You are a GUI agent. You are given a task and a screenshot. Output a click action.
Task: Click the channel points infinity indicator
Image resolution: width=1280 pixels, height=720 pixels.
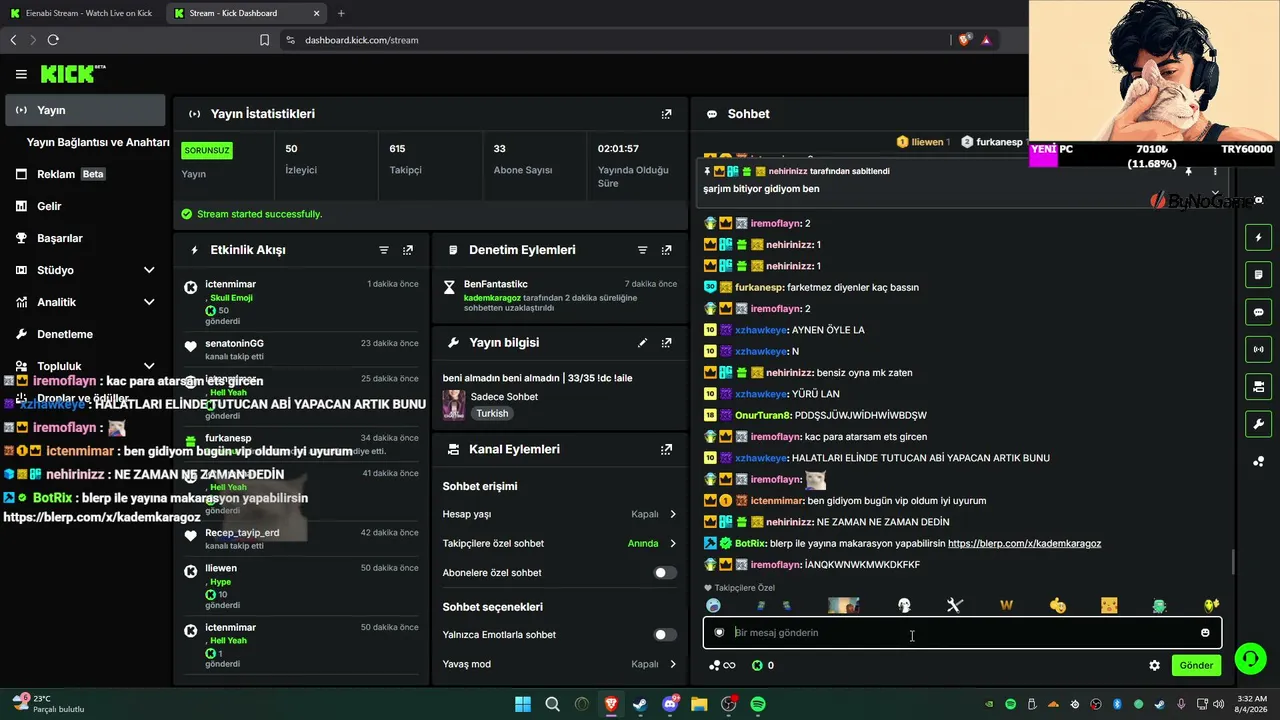click(x=722, y=665)
